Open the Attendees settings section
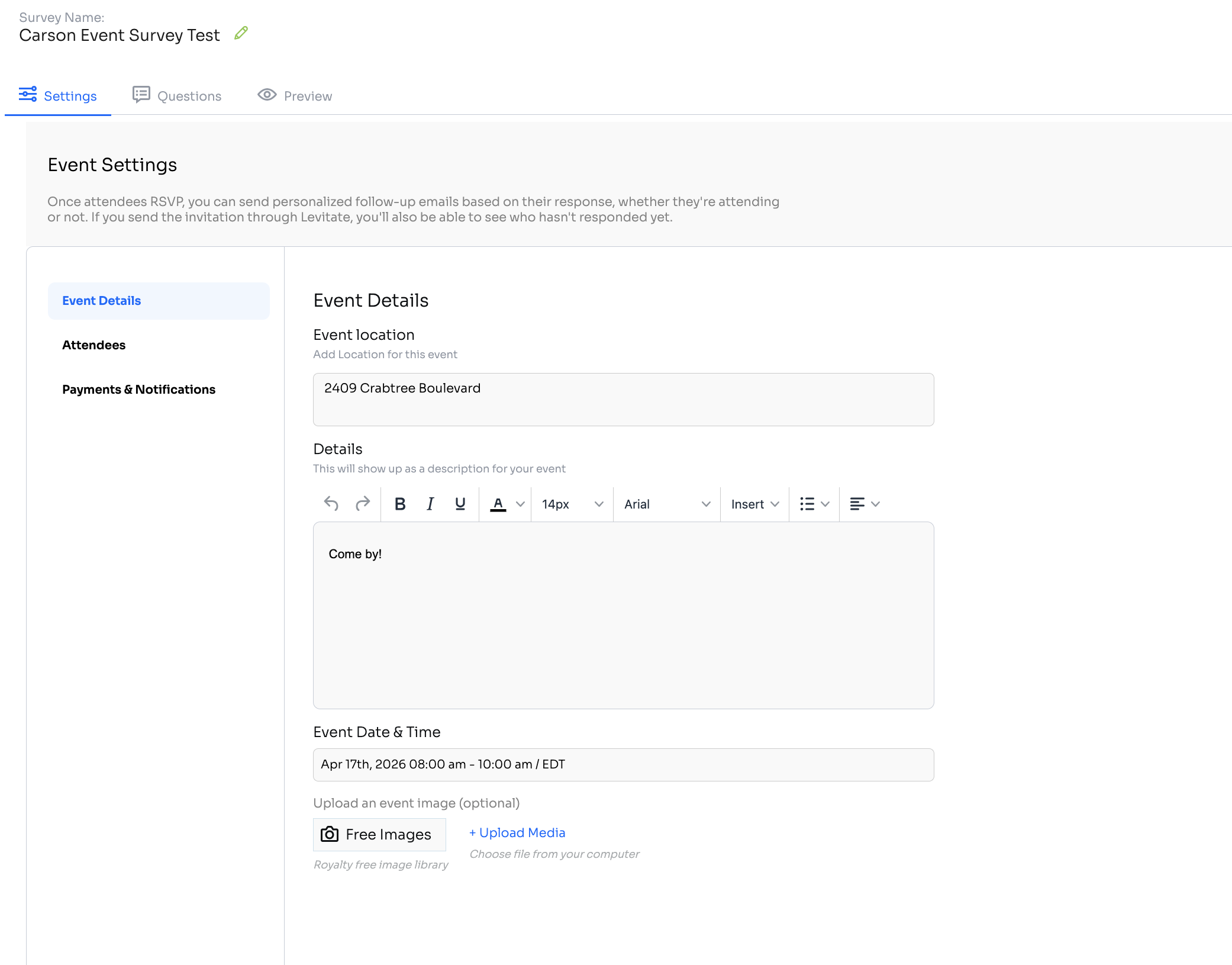Viewport: 1232px width, 965px height. click(x=94, y=345)
